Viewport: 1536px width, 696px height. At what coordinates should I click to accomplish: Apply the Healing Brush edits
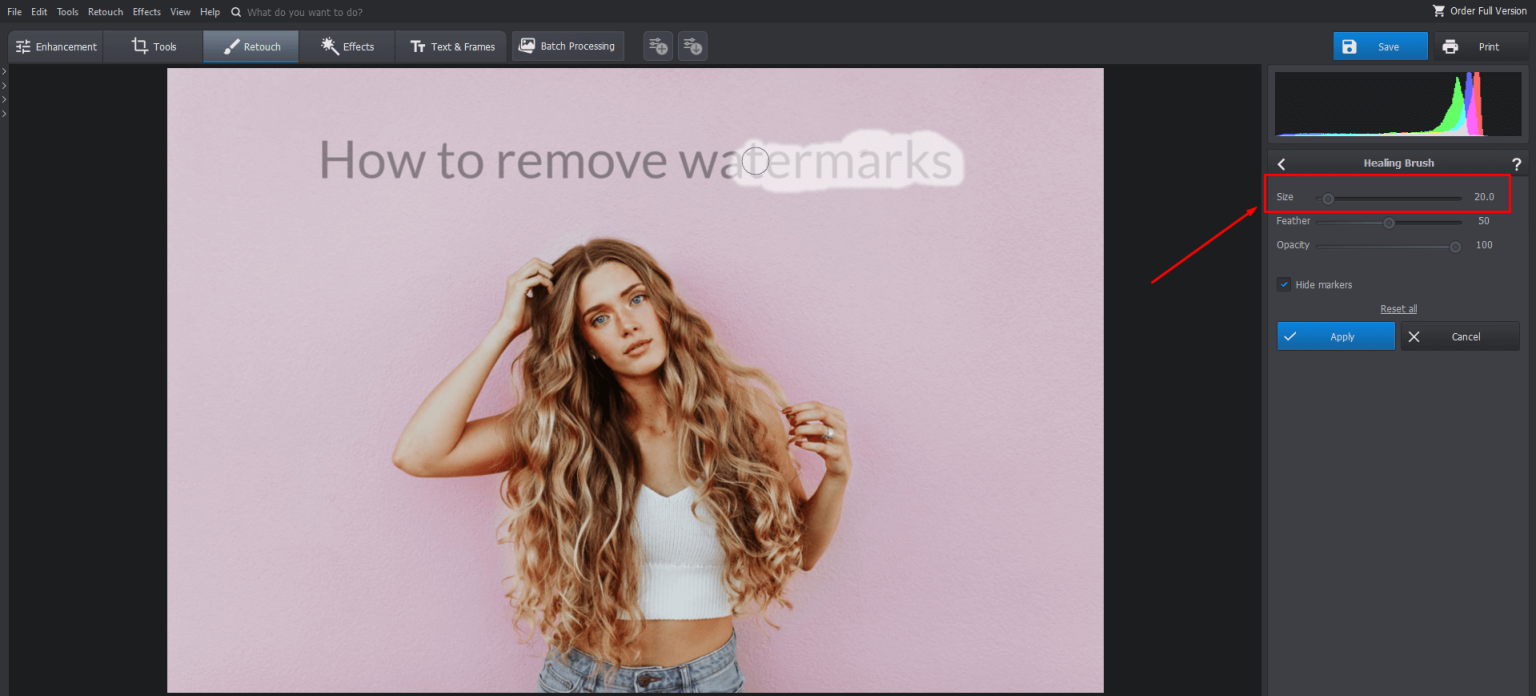(x=1335, y=336)
